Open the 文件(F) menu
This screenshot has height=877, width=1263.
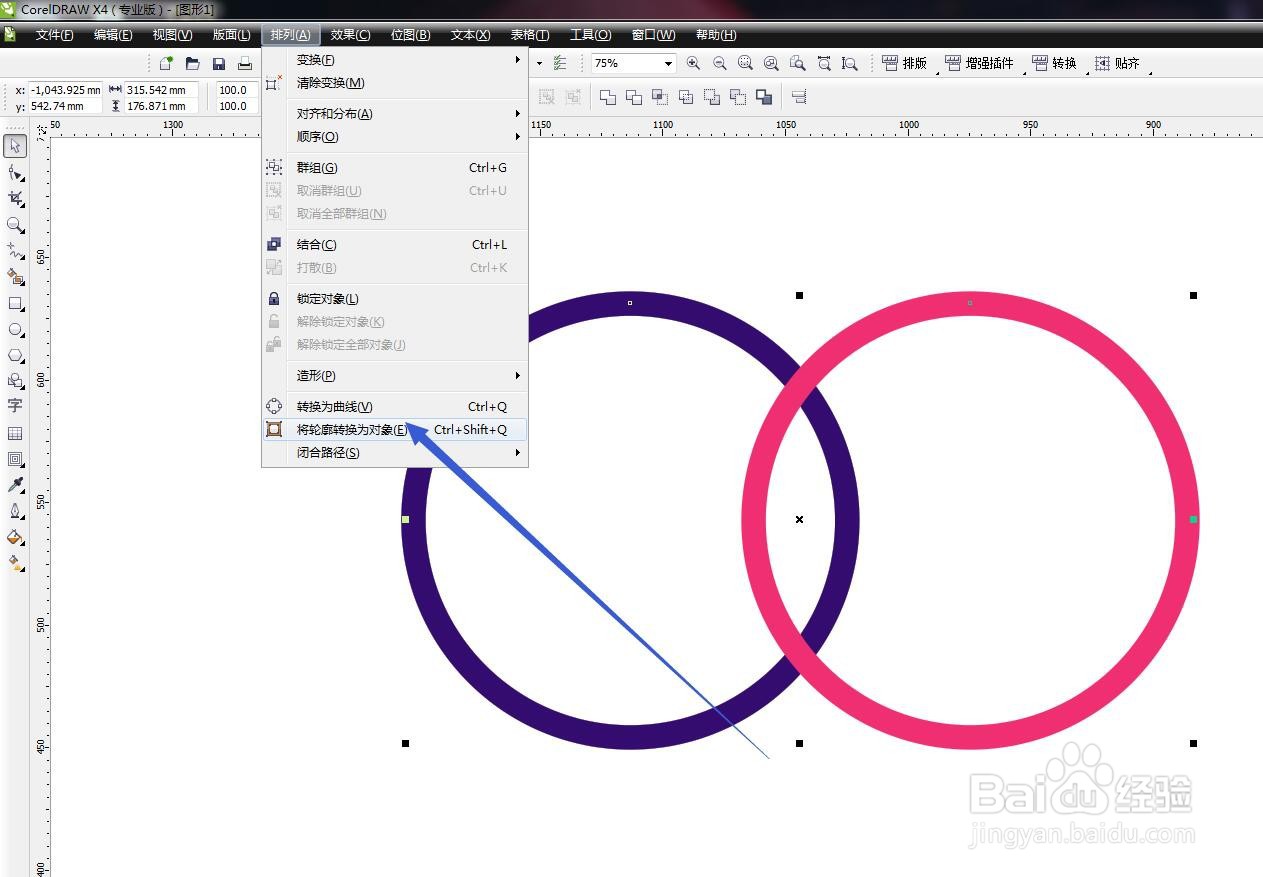click(54, 35)
